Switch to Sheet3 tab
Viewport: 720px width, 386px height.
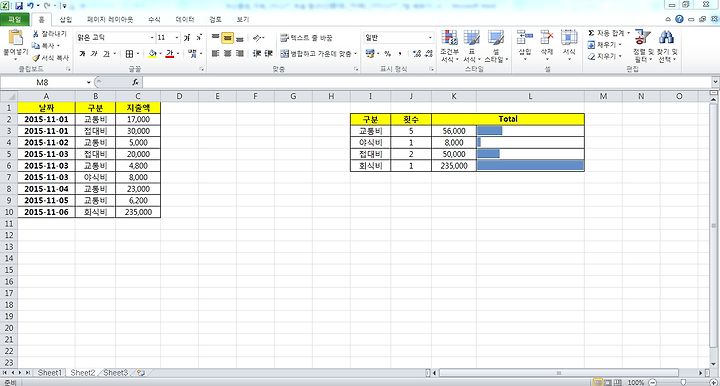coord(115,373)
